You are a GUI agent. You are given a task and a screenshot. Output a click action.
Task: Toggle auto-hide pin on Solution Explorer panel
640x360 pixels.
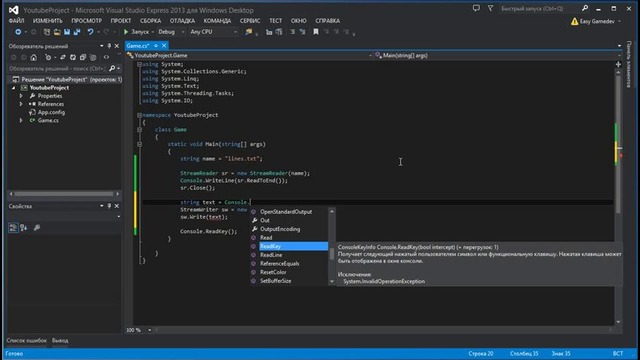click(x=109, y=46)
